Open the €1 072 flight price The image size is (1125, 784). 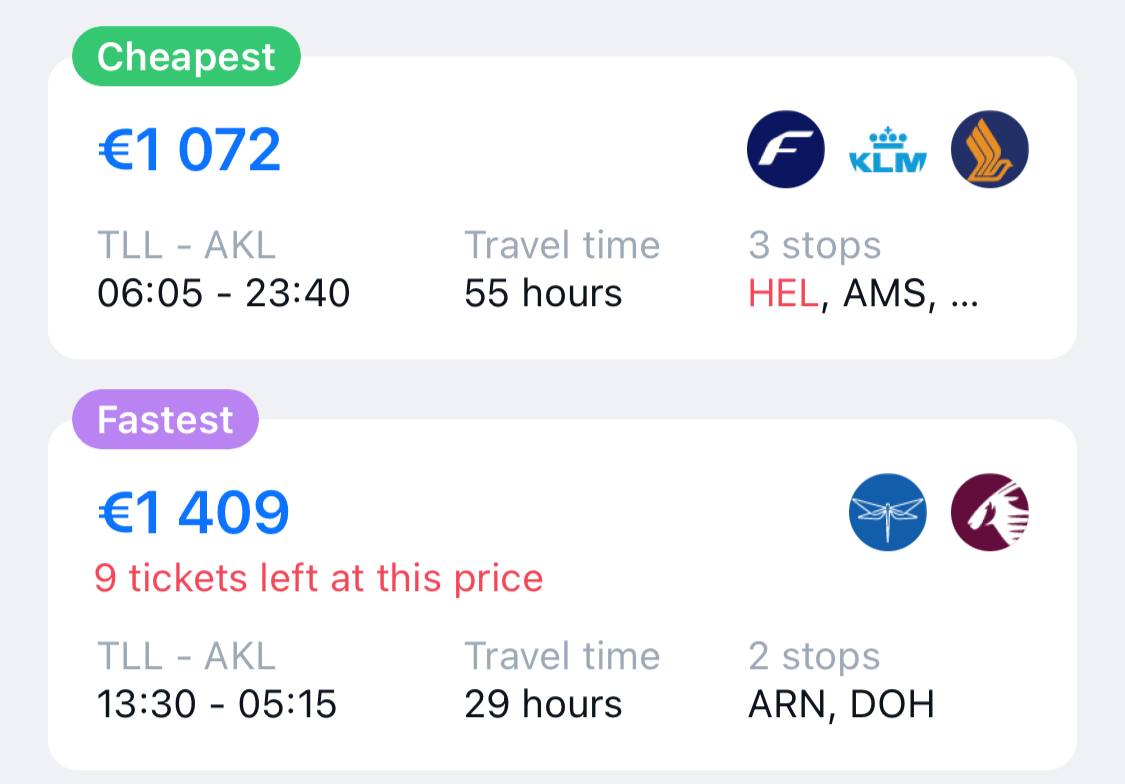pyautogui.click(x=190, y=150)
